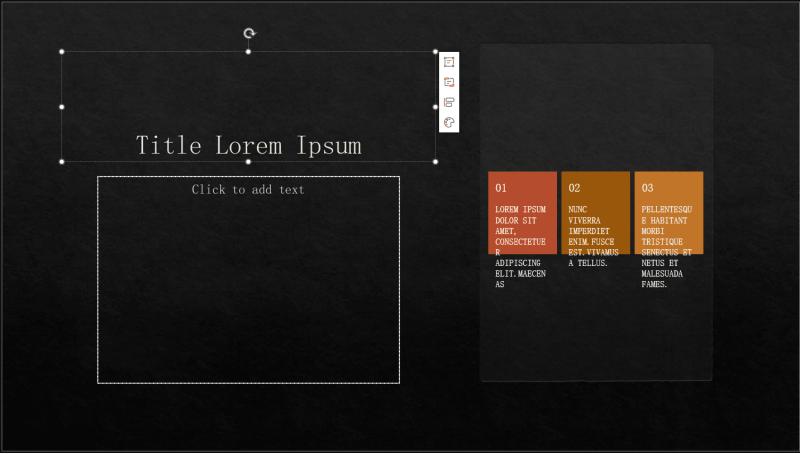Click the text-fit icon atop floating toolbar
Image resolution: width=800 pixels, height=454 pixels.
[x=449, y=62]
